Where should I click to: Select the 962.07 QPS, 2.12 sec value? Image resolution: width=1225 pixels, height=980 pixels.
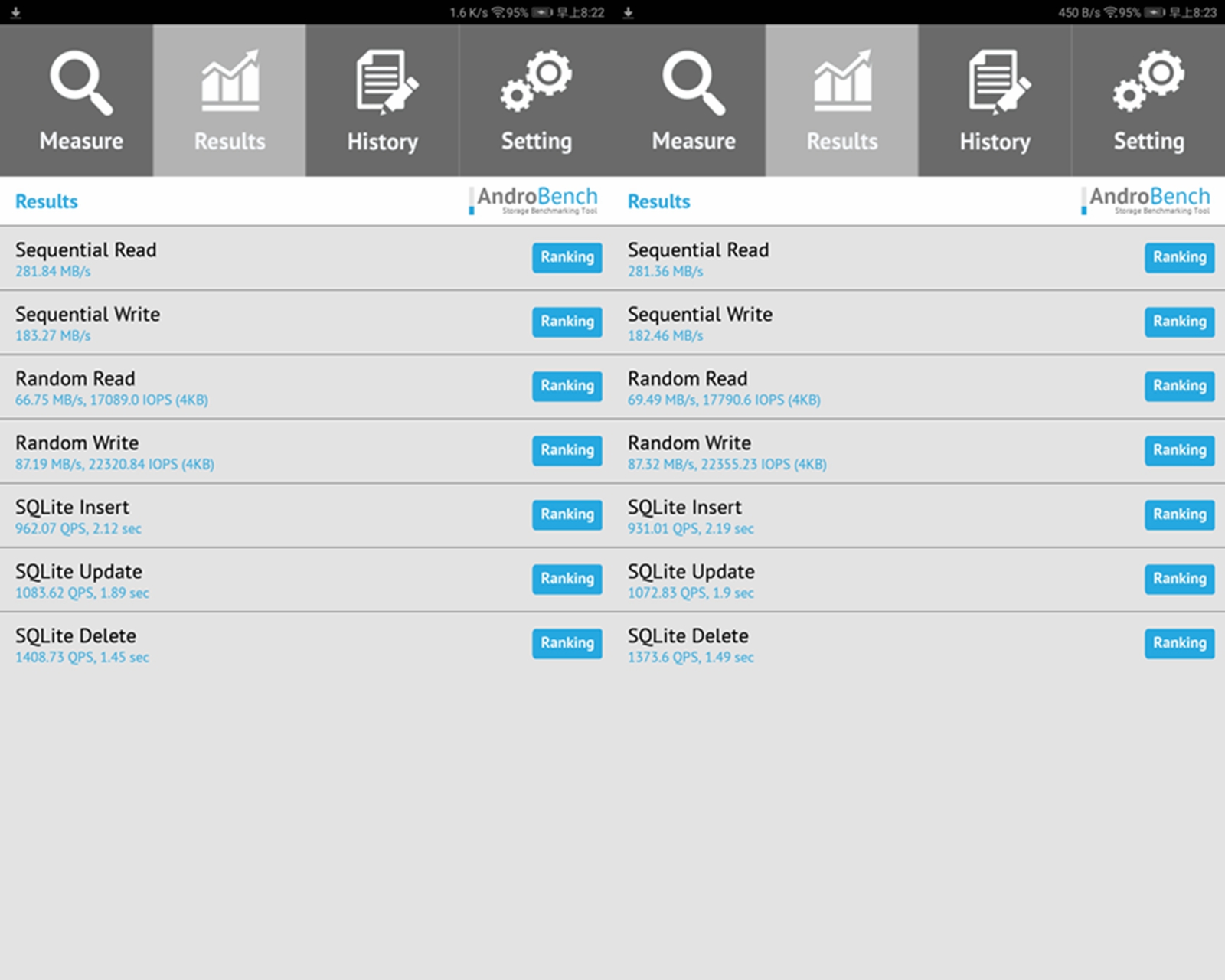pyautogui.click(x=78, y=528)
